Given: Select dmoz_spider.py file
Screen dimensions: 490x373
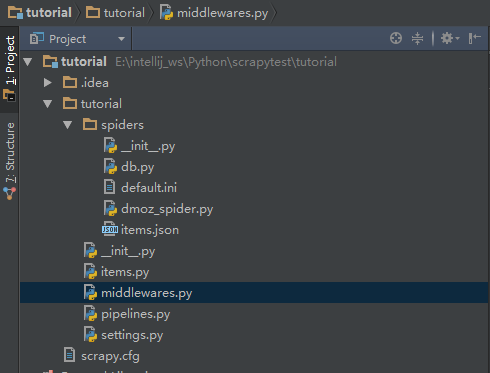Looking at the screenshot, I should [x=167, y=209].
